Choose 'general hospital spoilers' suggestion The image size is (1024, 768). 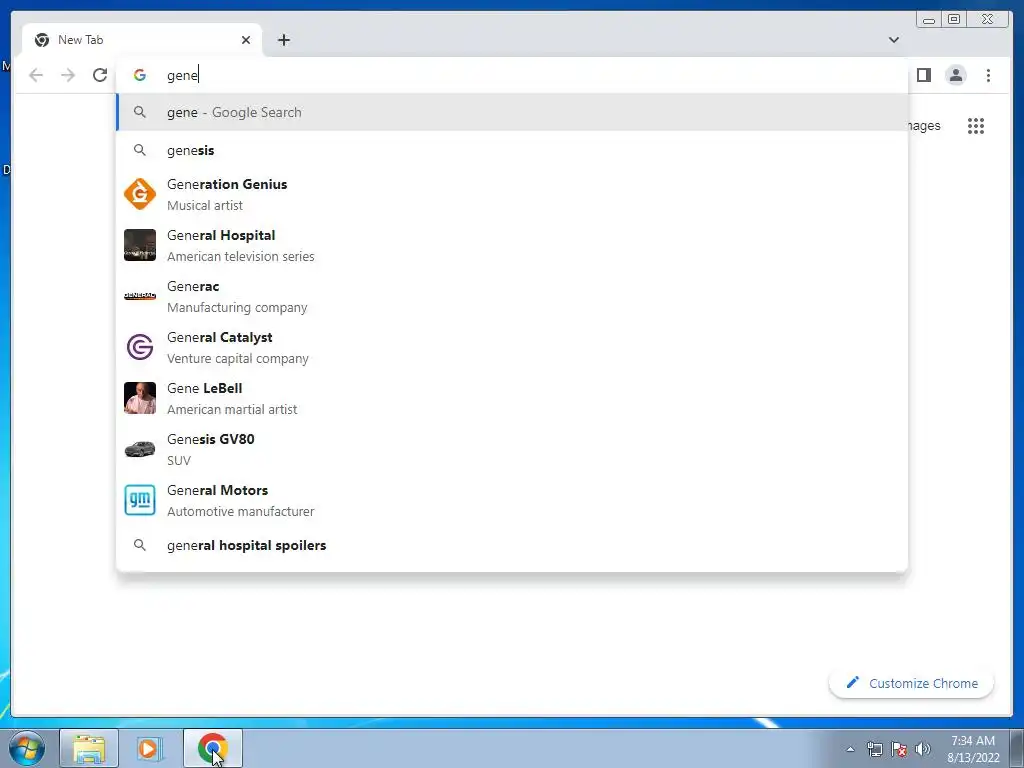tap(512, 545)
